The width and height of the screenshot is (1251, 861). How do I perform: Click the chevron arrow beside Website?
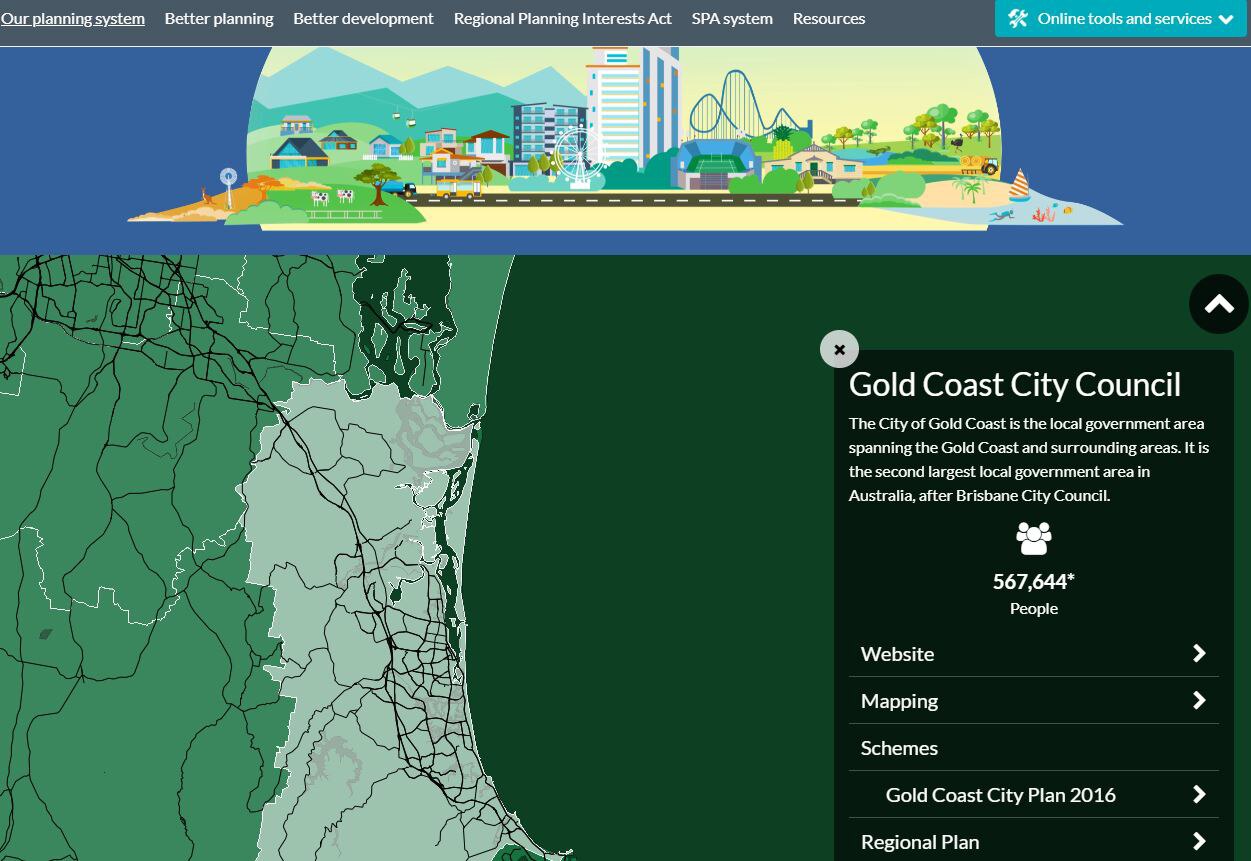coord(1198,653)
